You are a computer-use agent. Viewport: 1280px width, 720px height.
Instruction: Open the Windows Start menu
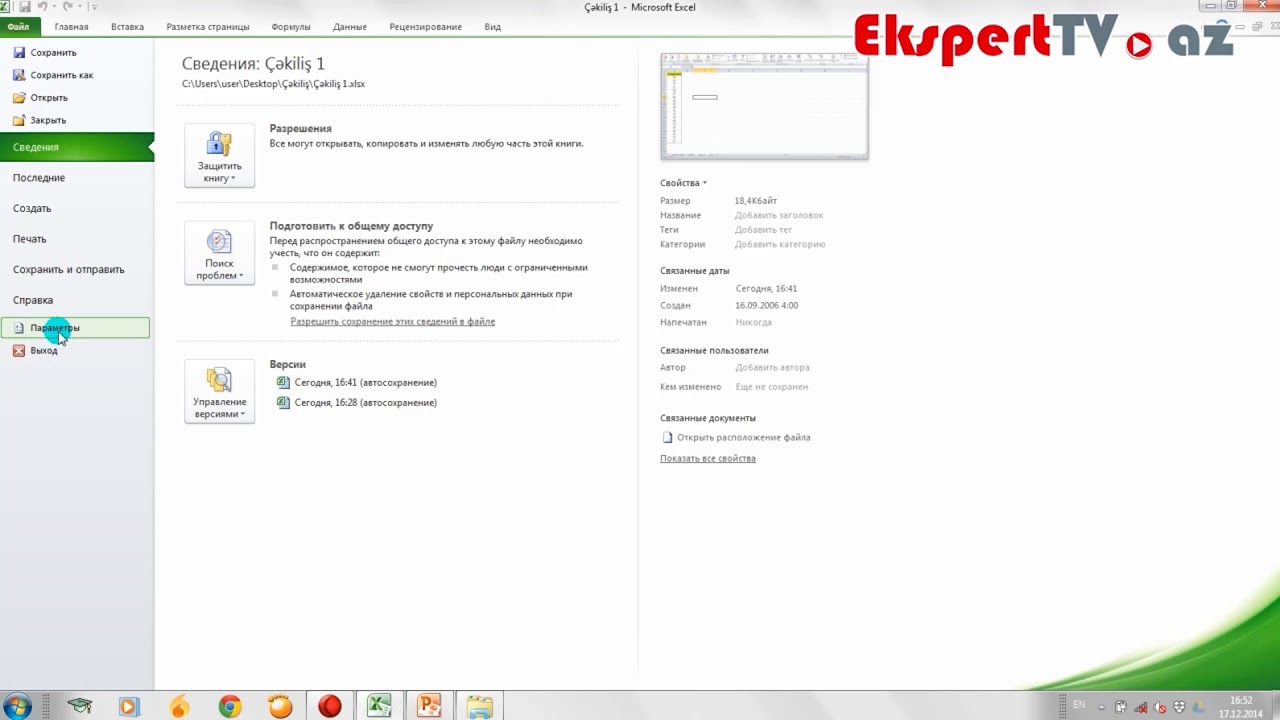click(x=17, y=706)
